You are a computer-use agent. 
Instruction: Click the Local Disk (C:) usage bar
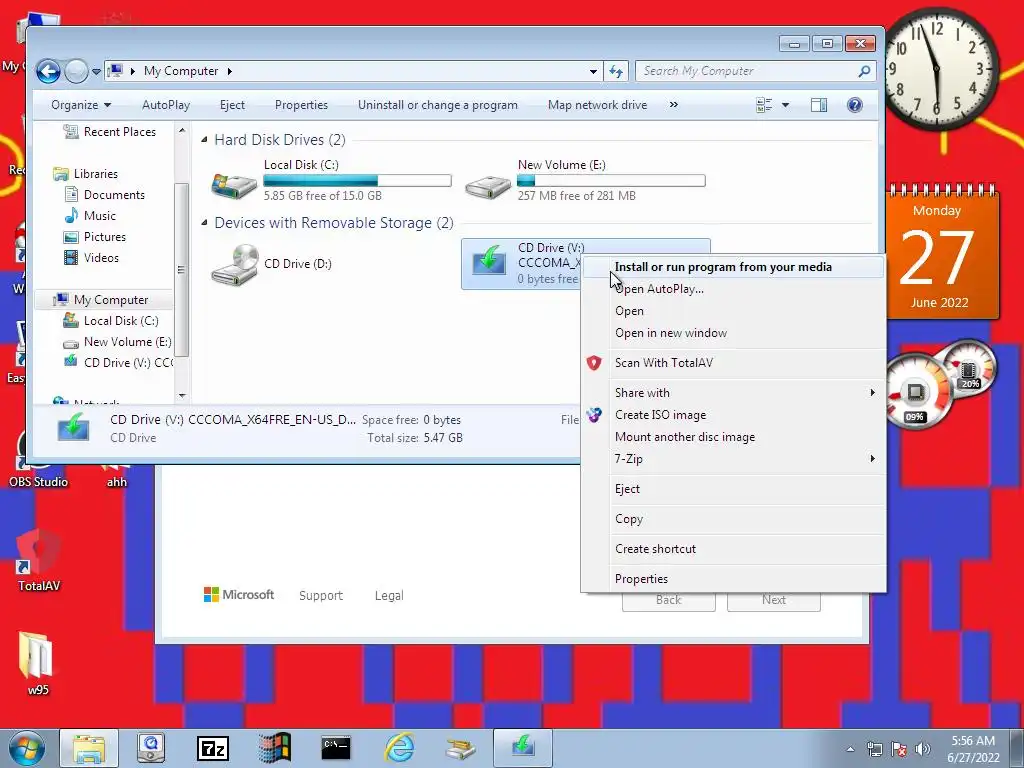tap(357, 180)
